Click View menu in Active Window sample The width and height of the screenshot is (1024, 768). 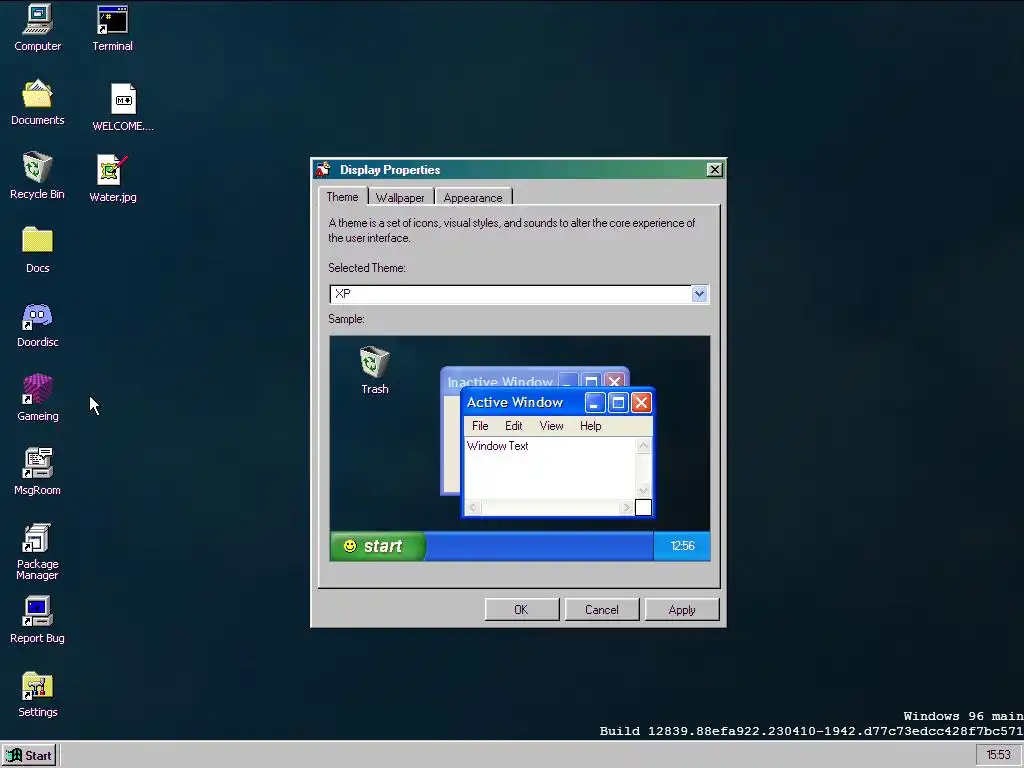coord(551,426)
